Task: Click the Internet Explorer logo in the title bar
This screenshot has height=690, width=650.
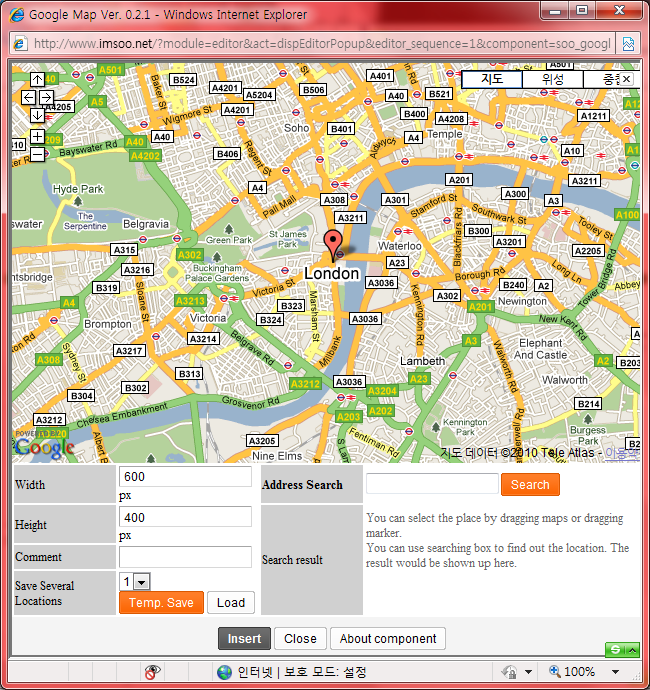Action: pos(17,15)
